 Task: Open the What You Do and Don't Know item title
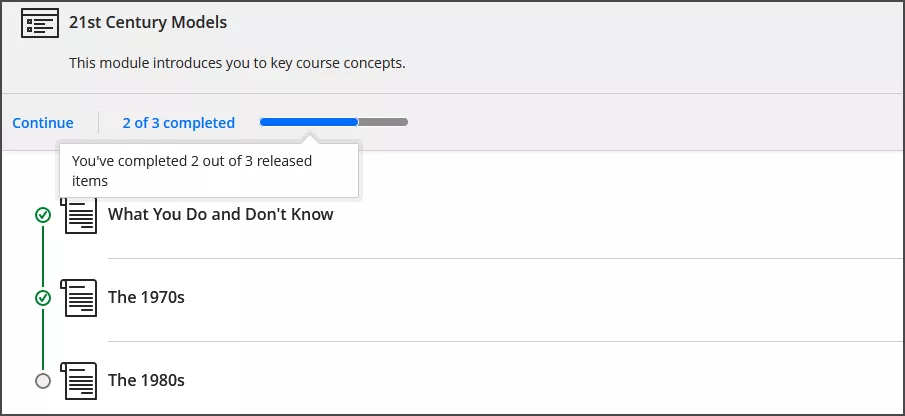(220, 214)
